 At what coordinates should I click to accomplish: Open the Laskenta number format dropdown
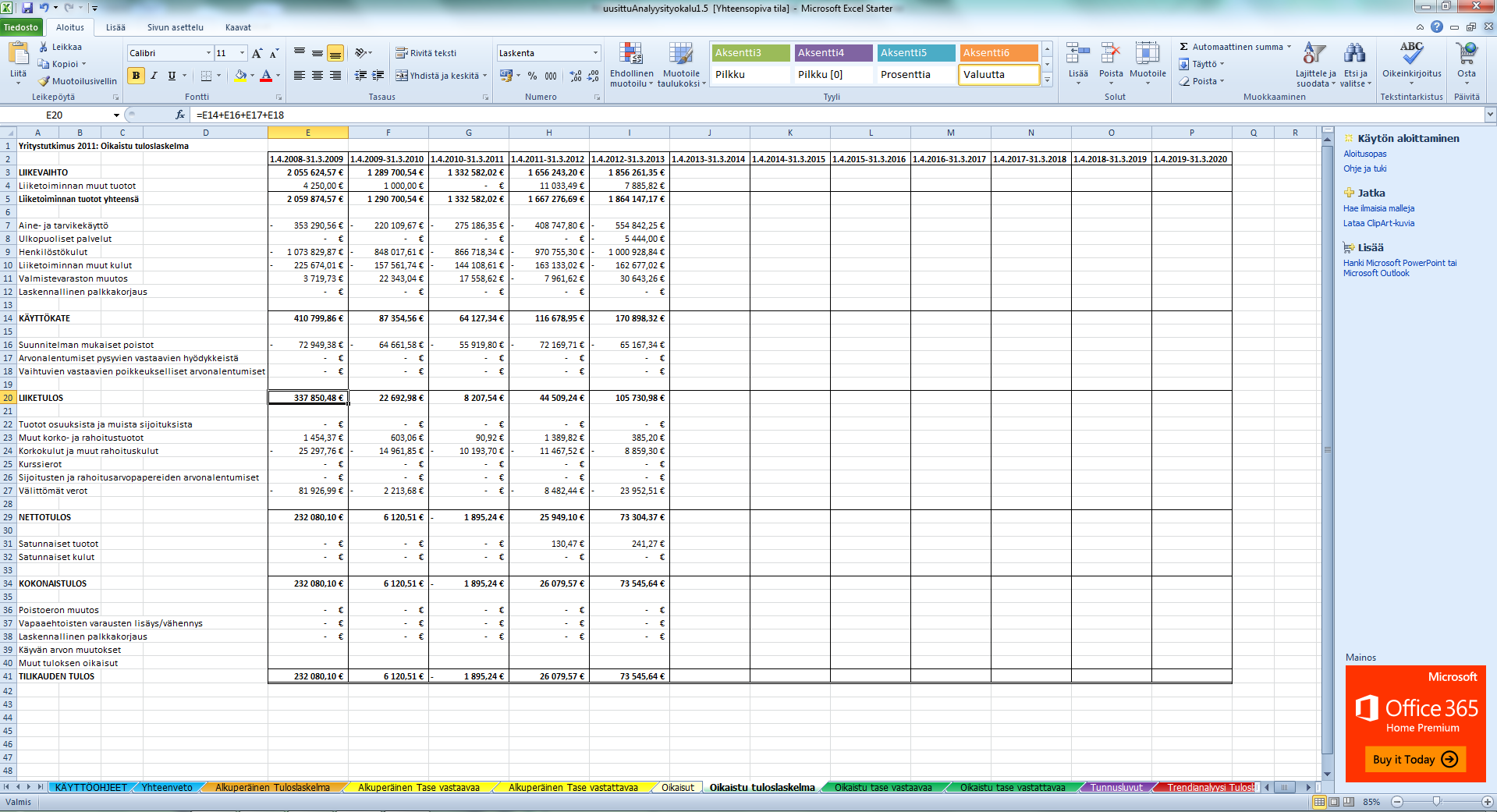click(x=595, y=53)
